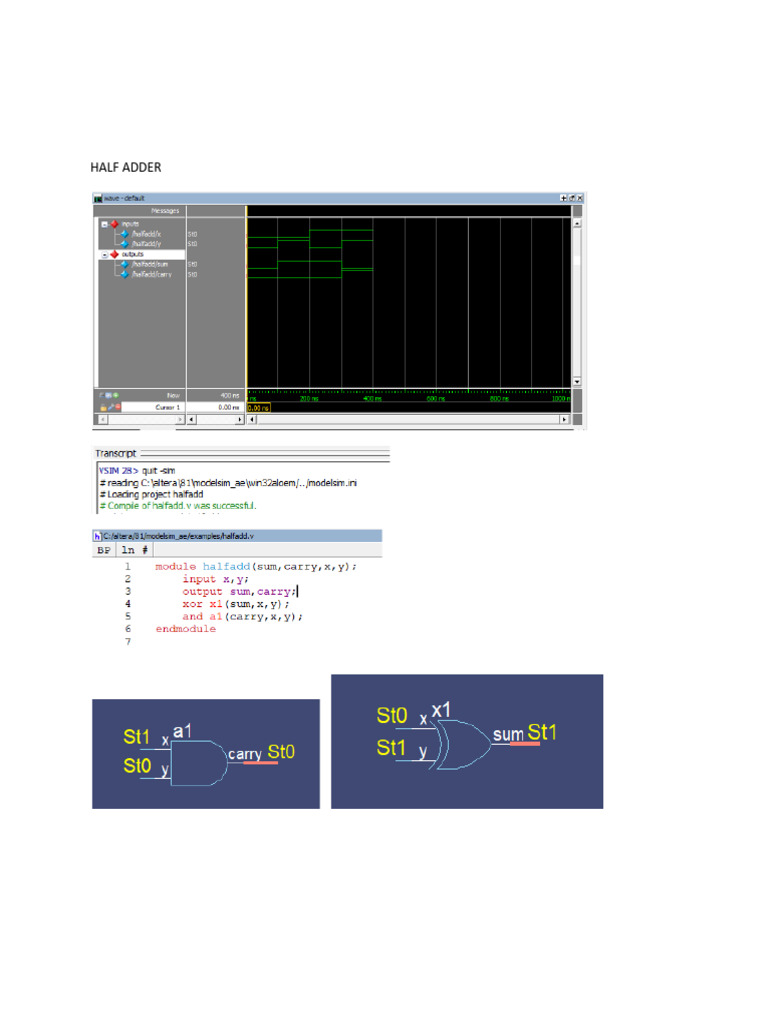Click the Messages column header
The image size is (768, 1024).
165,211
